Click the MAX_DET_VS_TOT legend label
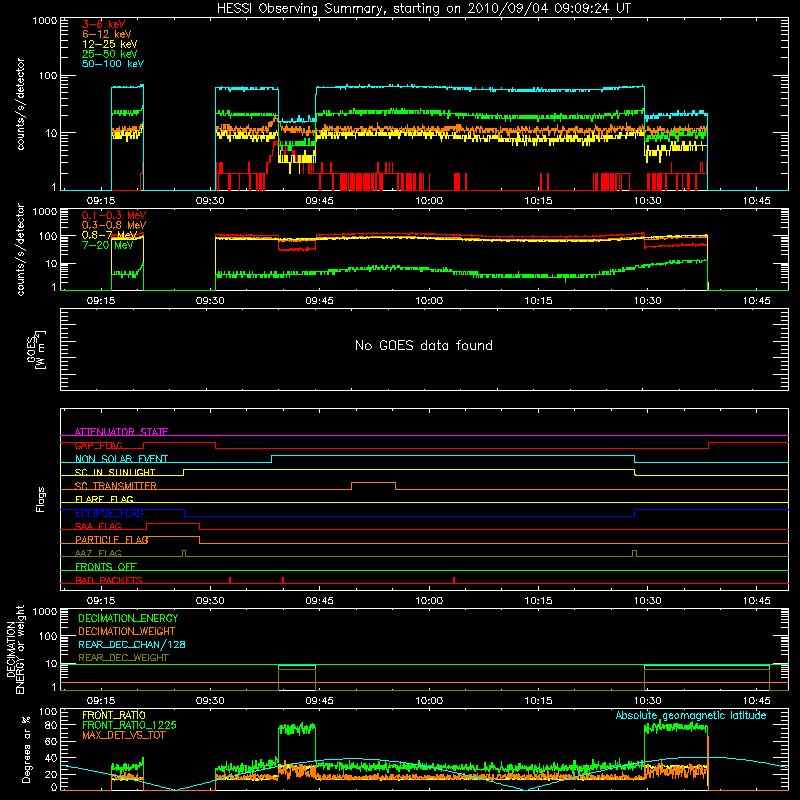Image resolution: width=800 pixels, height=800 pixels. (x=123, y=735)
